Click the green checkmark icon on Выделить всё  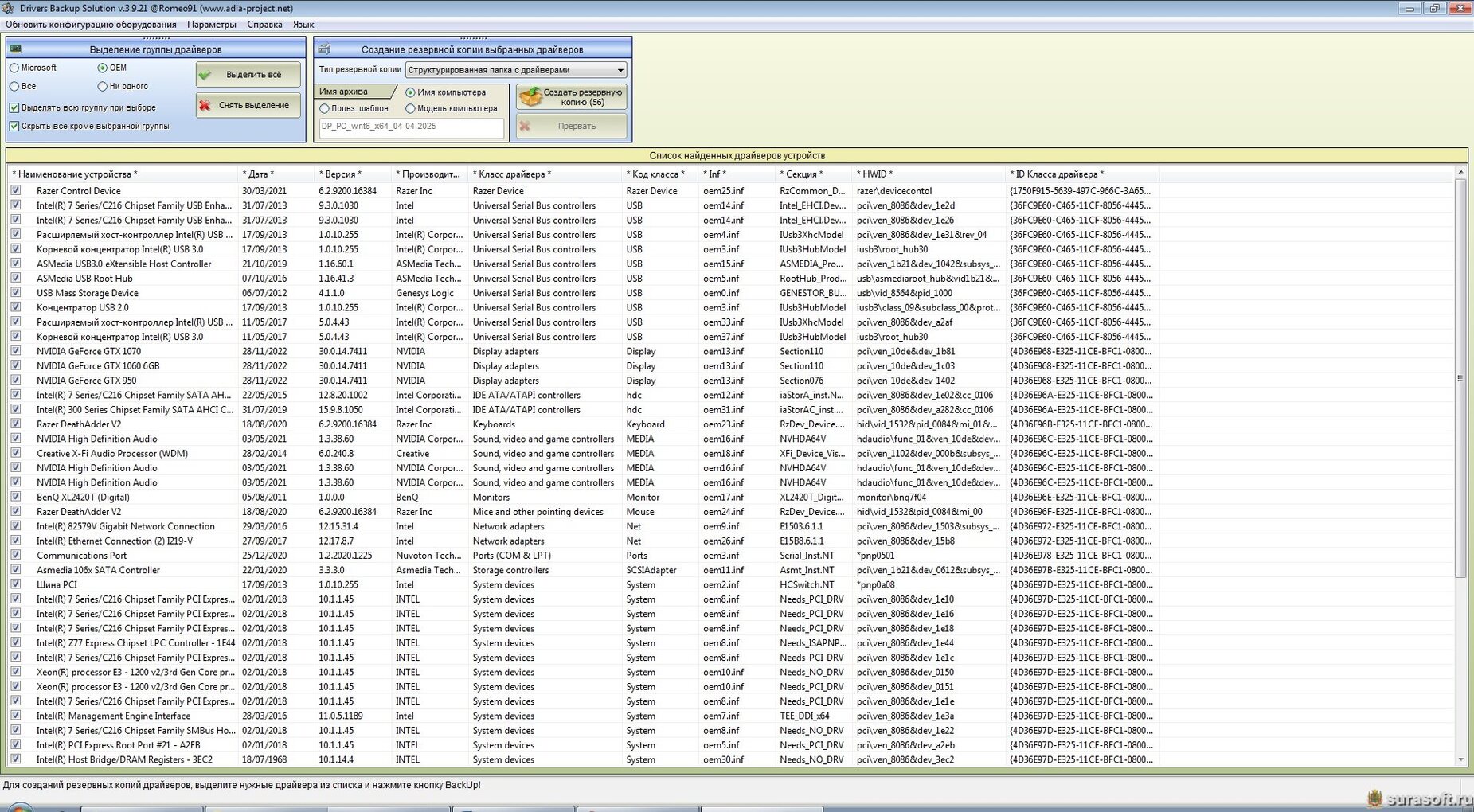tap(206, 75)
